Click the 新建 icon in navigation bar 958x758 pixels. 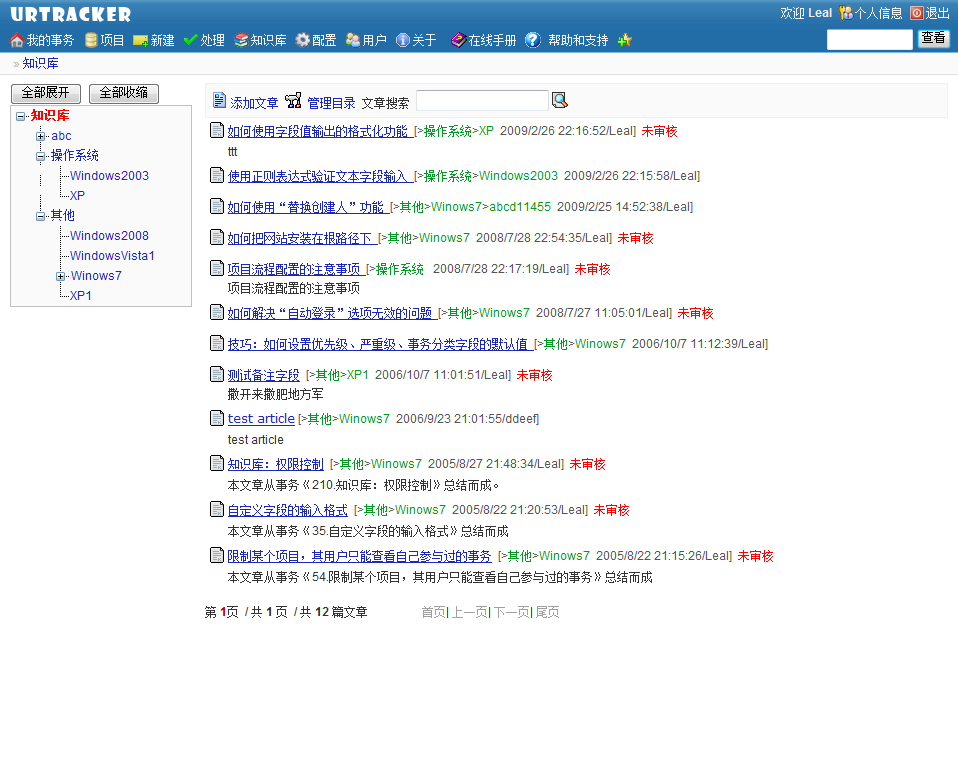click(141, 41)
